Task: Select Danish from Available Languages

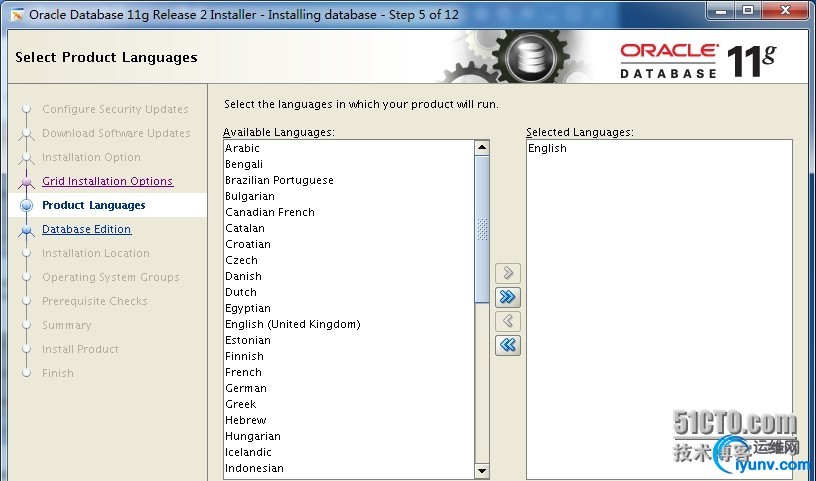Action: click(349, 276)
